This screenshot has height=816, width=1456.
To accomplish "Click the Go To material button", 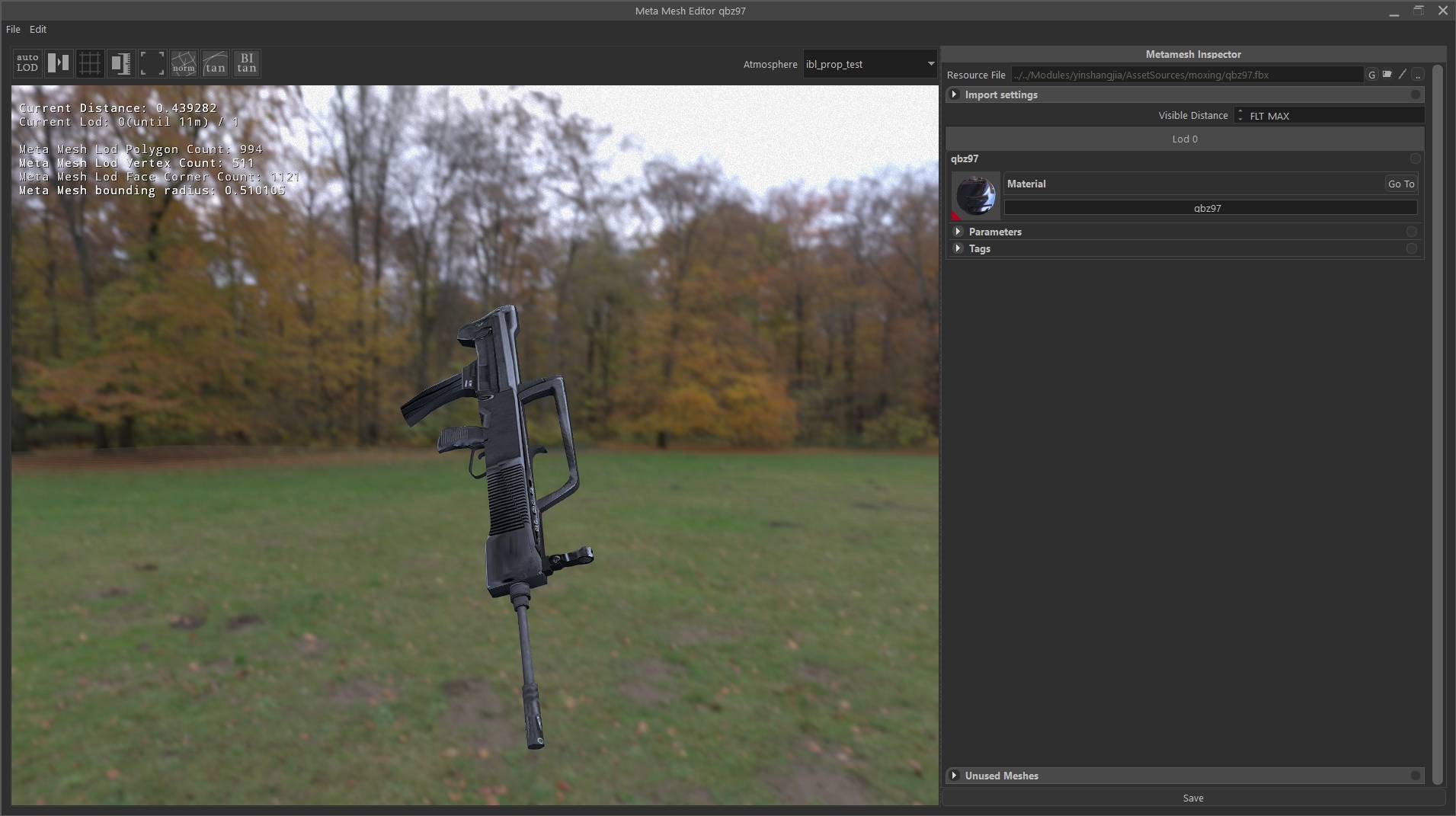I will click(1401, 184).
